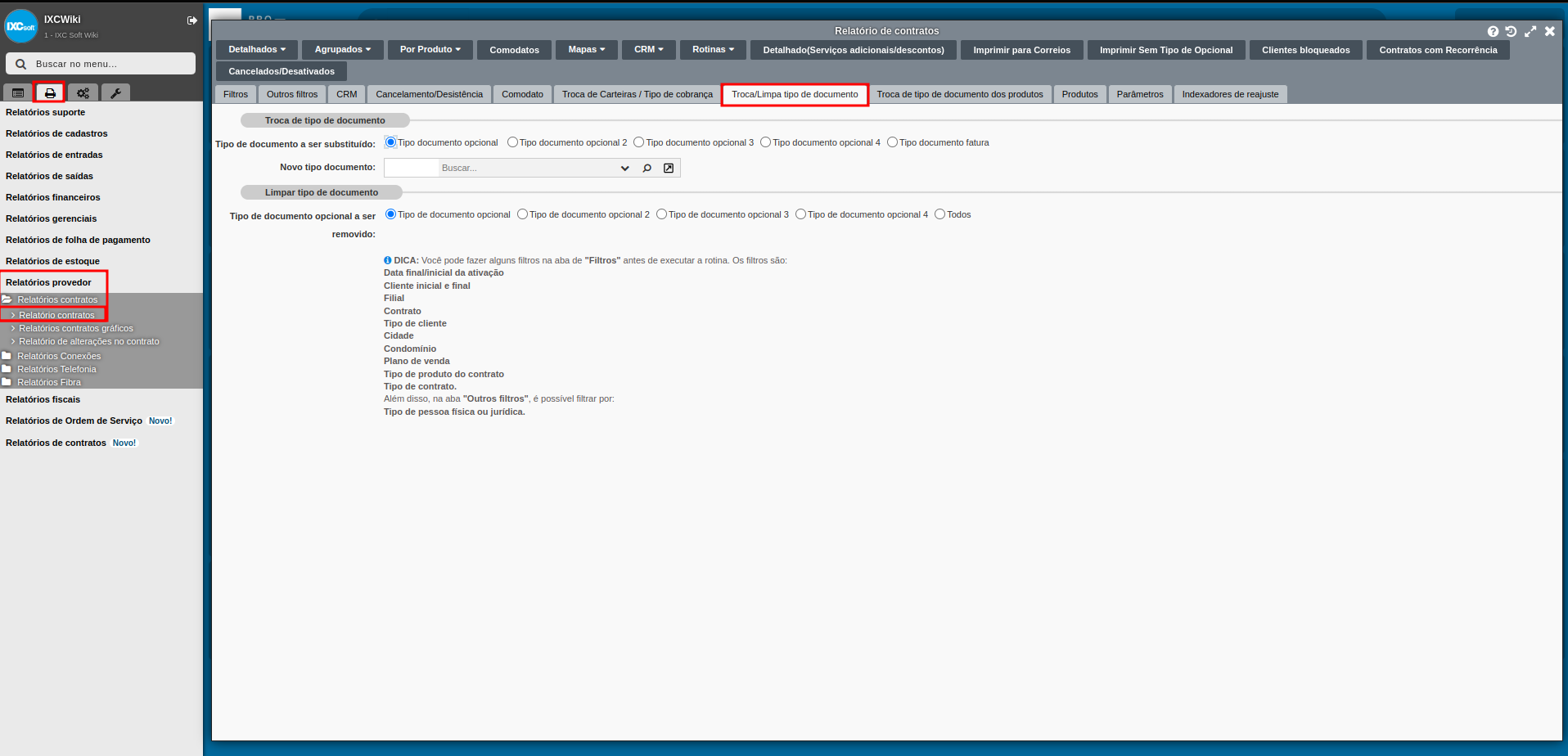Close the Relatório de contratos window
The width and height of the screenshot is (1568, 756).
(x=1549, y=31)
